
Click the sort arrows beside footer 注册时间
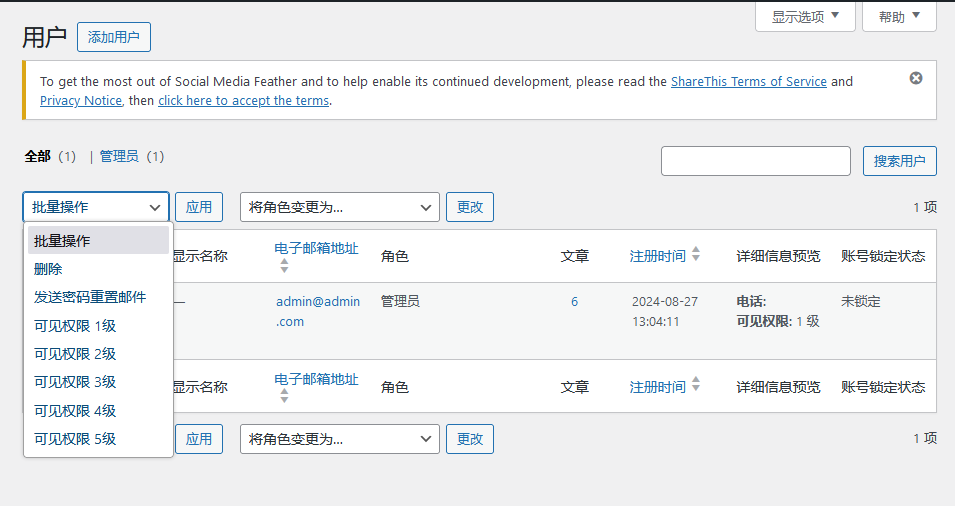[696, 385]
